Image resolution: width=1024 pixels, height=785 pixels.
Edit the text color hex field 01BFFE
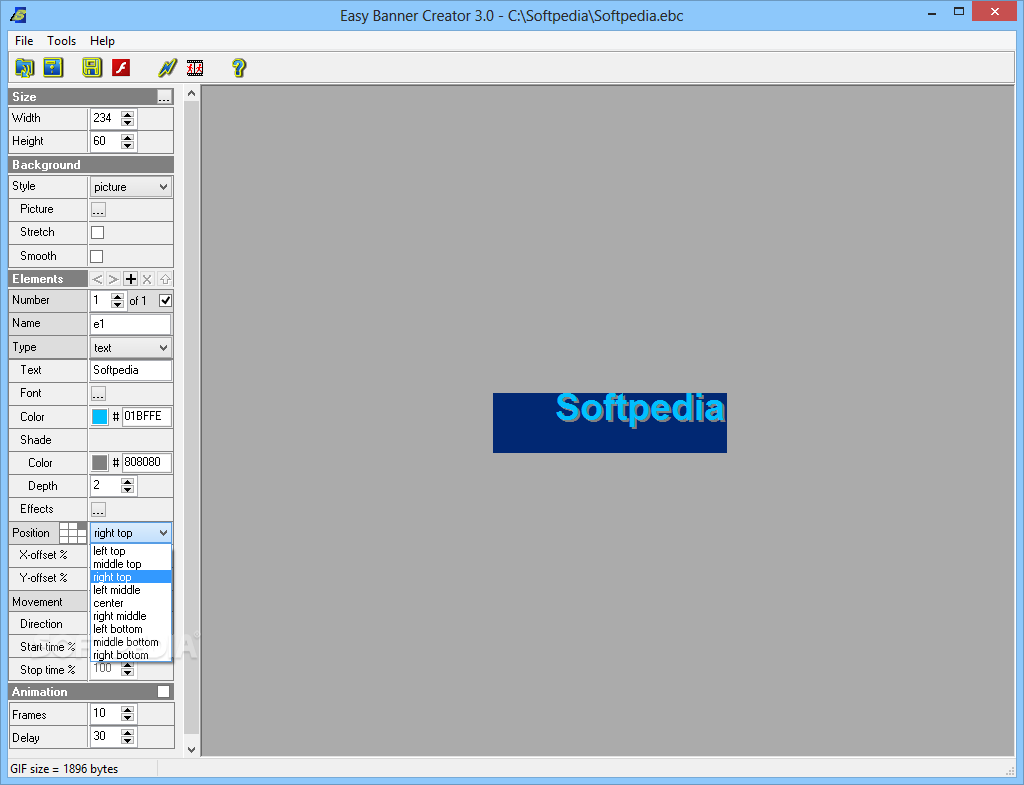click(x=146, y=417)
